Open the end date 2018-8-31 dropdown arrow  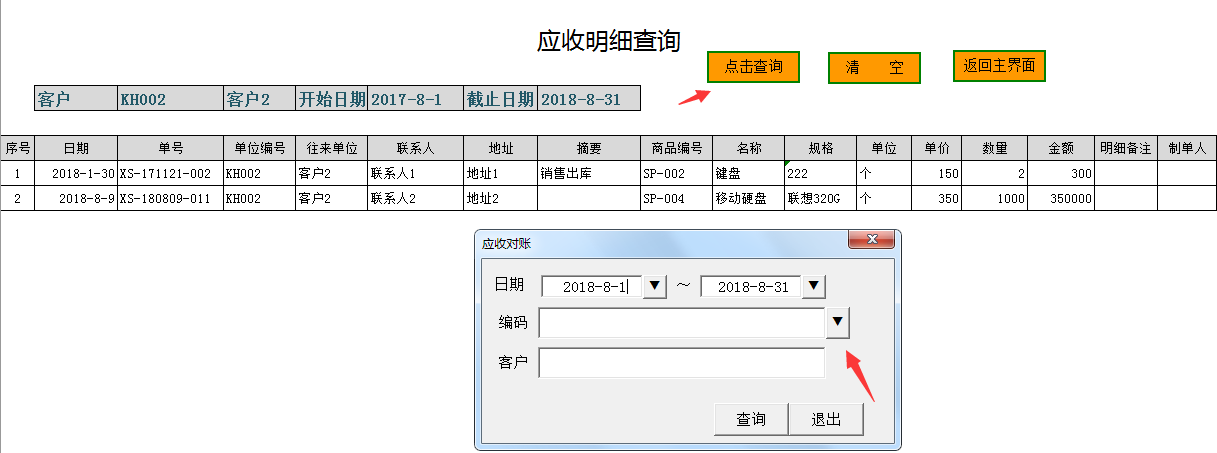point(814,286)
